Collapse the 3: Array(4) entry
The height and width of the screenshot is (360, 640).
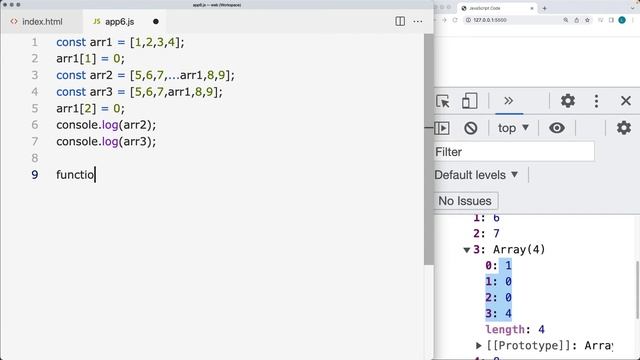coord(467,250)
